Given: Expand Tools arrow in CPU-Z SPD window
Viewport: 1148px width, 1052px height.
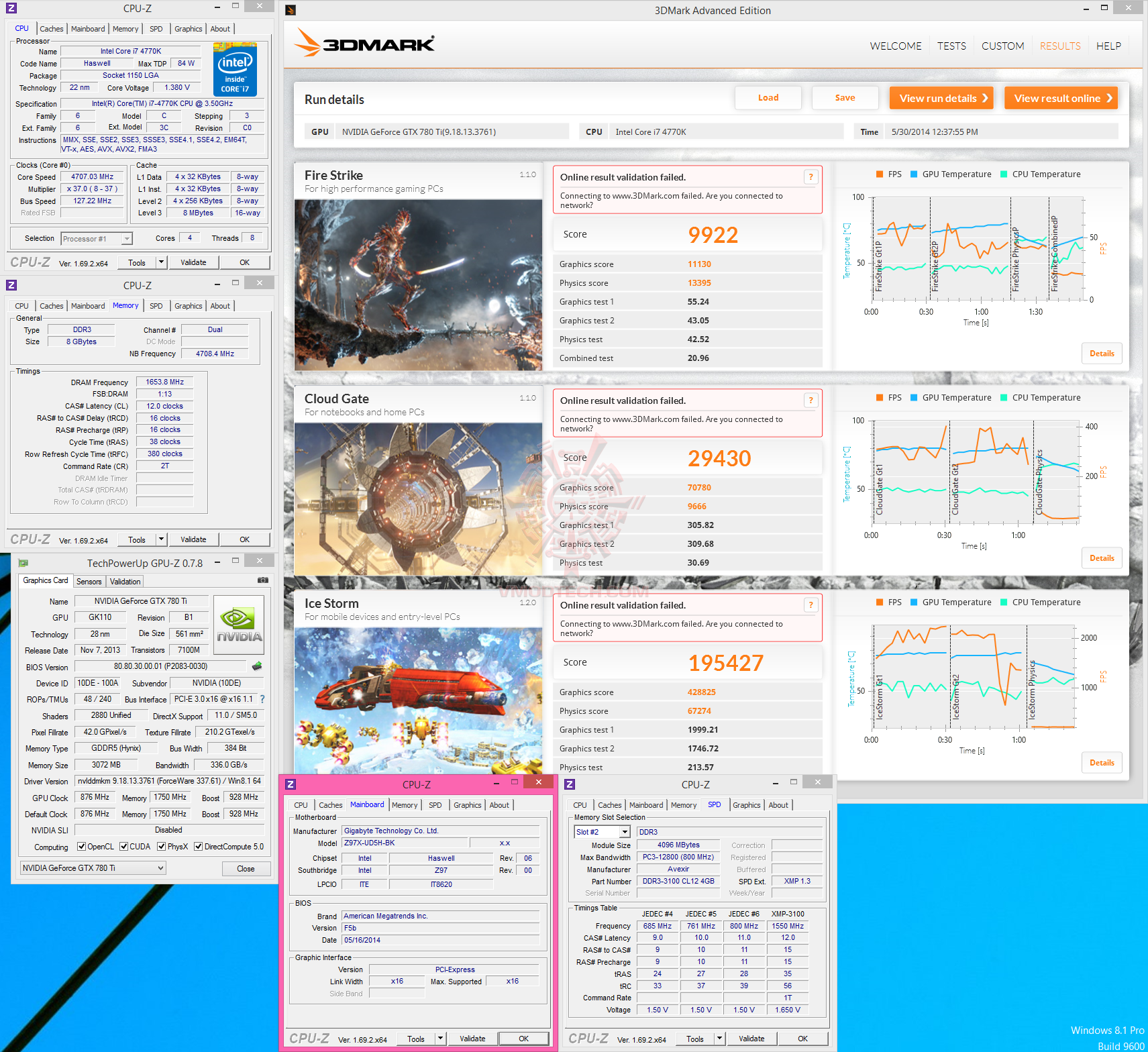Looking at the screenshot, I should click(x=719, y=1039).
